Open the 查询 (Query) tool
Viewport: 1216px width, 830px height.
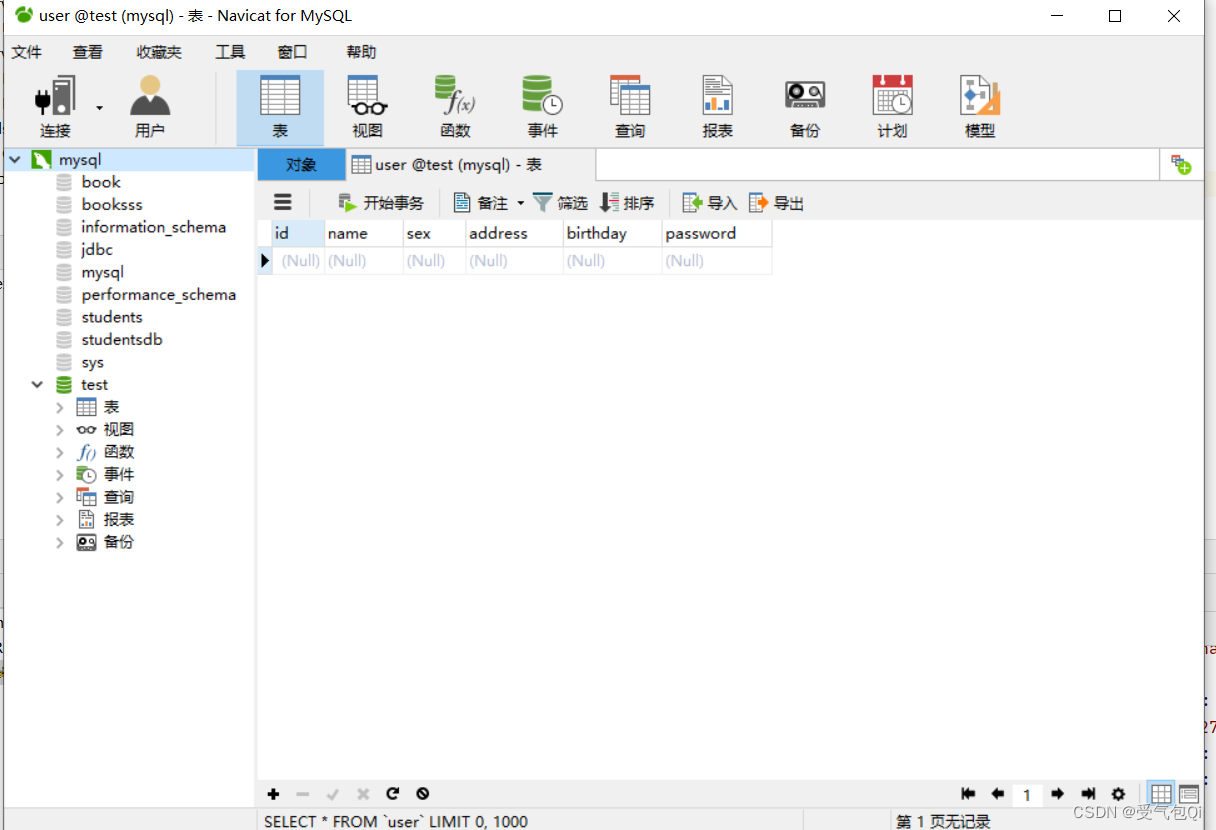click(x=630, y=104)
